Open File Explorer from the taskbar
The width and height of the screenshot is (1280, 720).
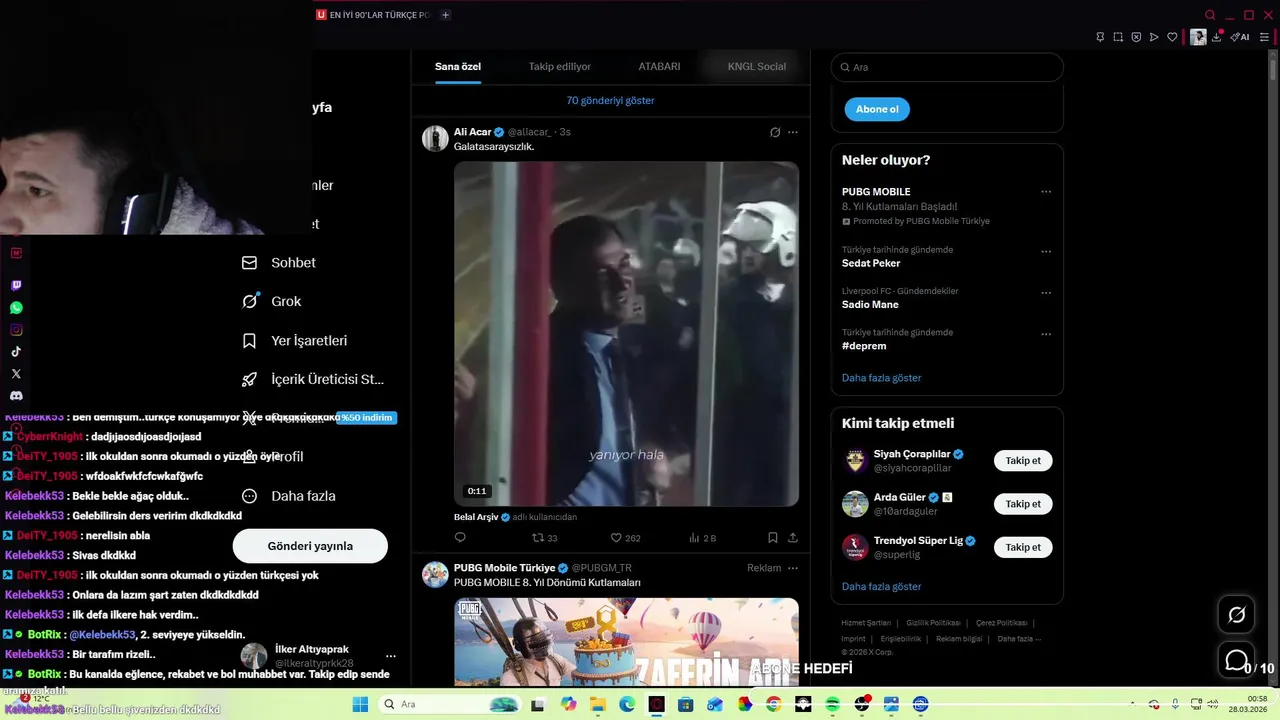[x=597, y=704]
